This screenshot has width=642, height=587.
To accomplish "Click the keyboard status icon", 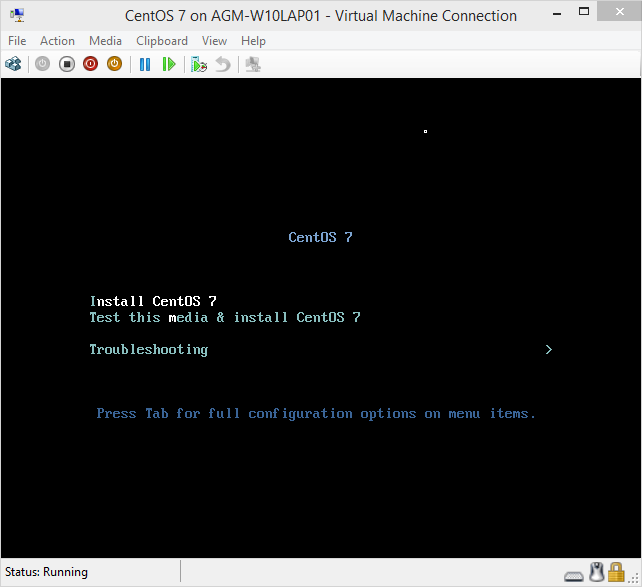I will 574,576.
